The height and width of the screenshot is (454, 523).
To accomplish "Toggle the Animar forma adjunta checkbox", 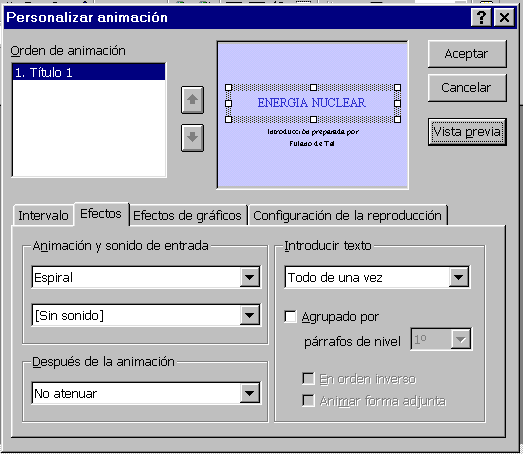I will [x=308, y=401].
